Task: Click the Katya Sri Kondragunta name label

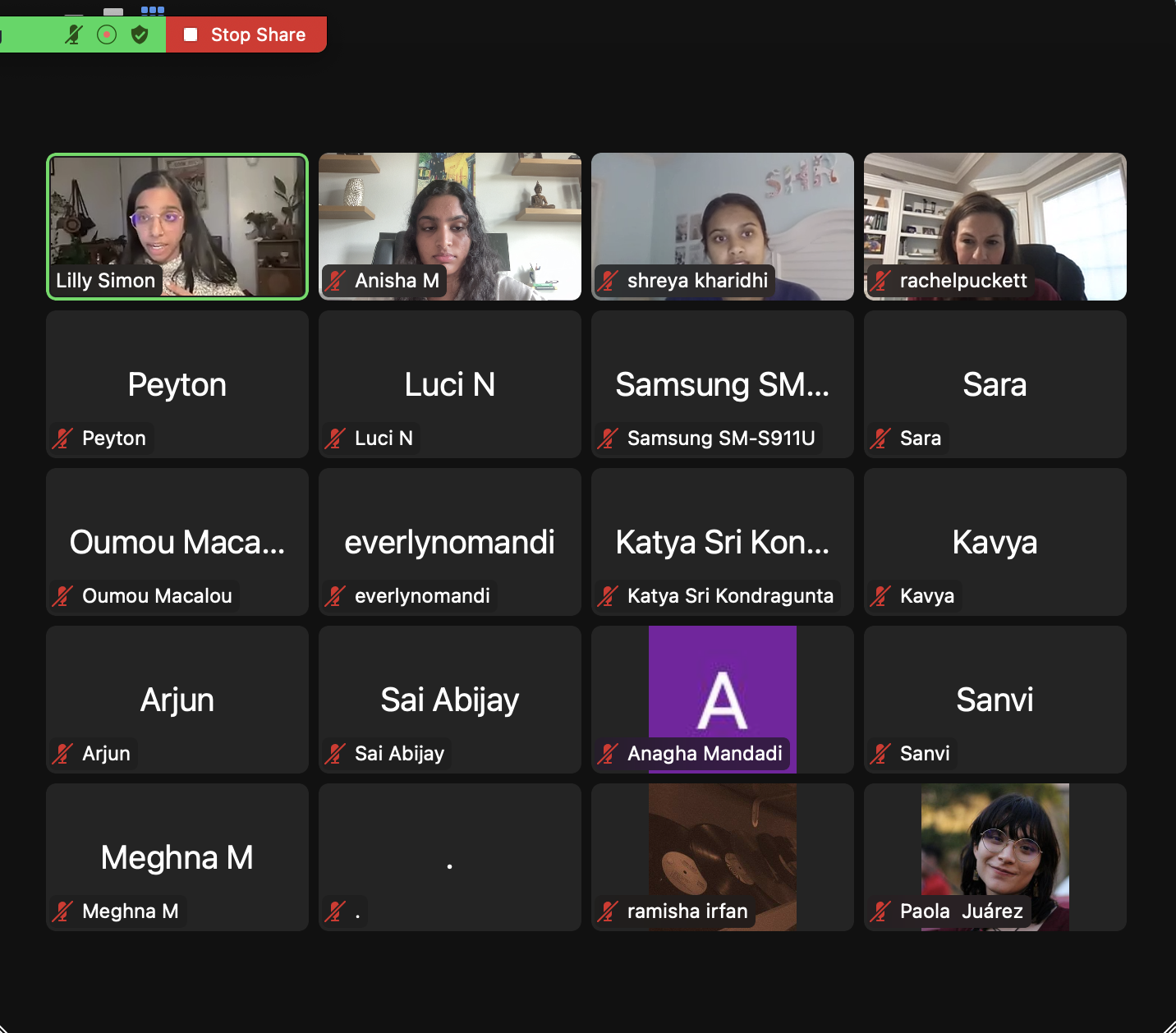Action: click(729, 596)
